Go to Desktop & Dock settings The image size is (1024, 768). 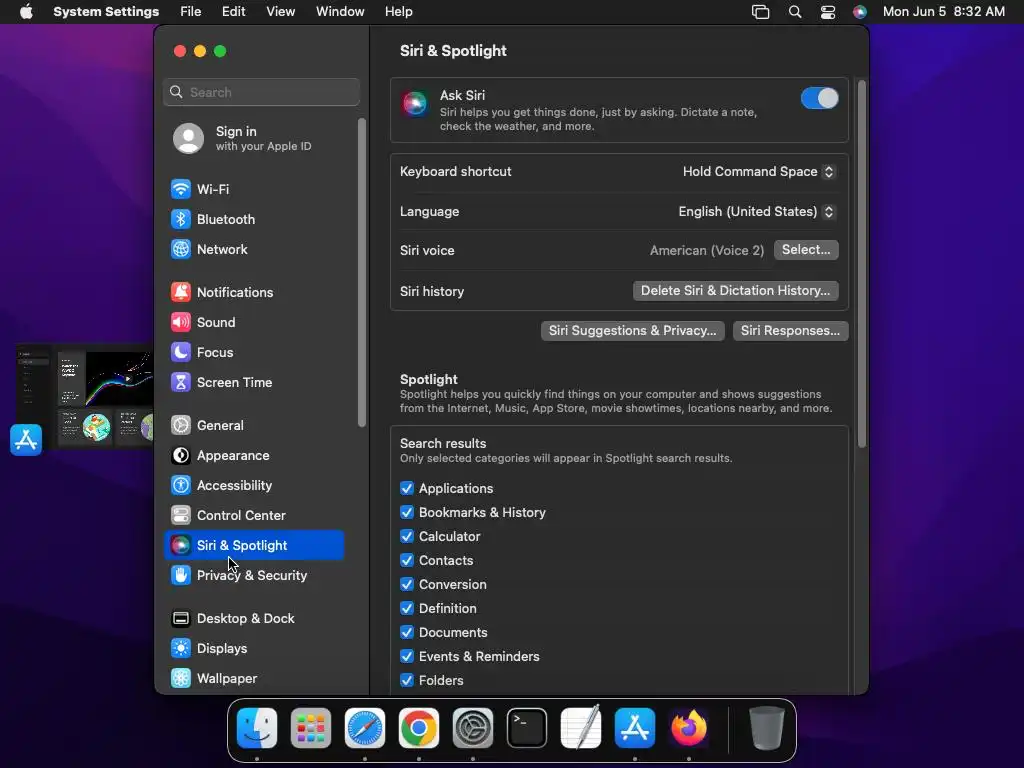(254, 619)
